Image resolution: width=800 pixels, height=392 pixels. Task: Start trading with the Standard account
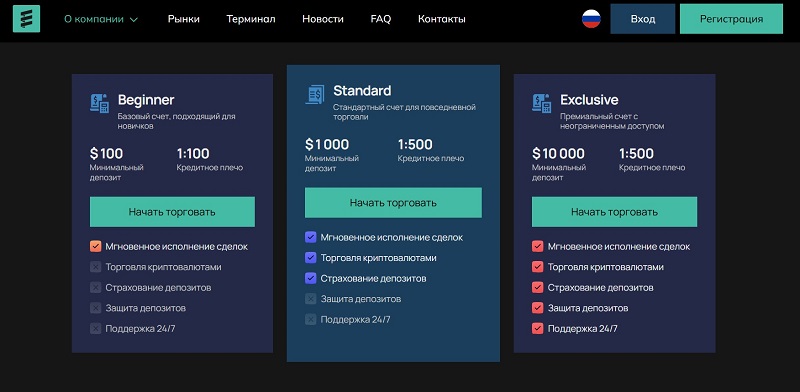tap(393, 203)
